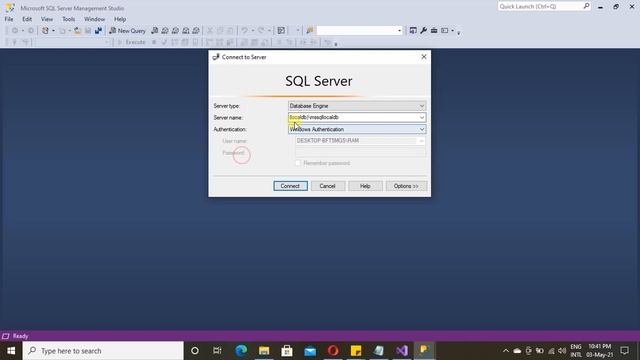Open the toolbar overflow options arrow
Viewport: 640px width, 360px height.
[458, 33]
